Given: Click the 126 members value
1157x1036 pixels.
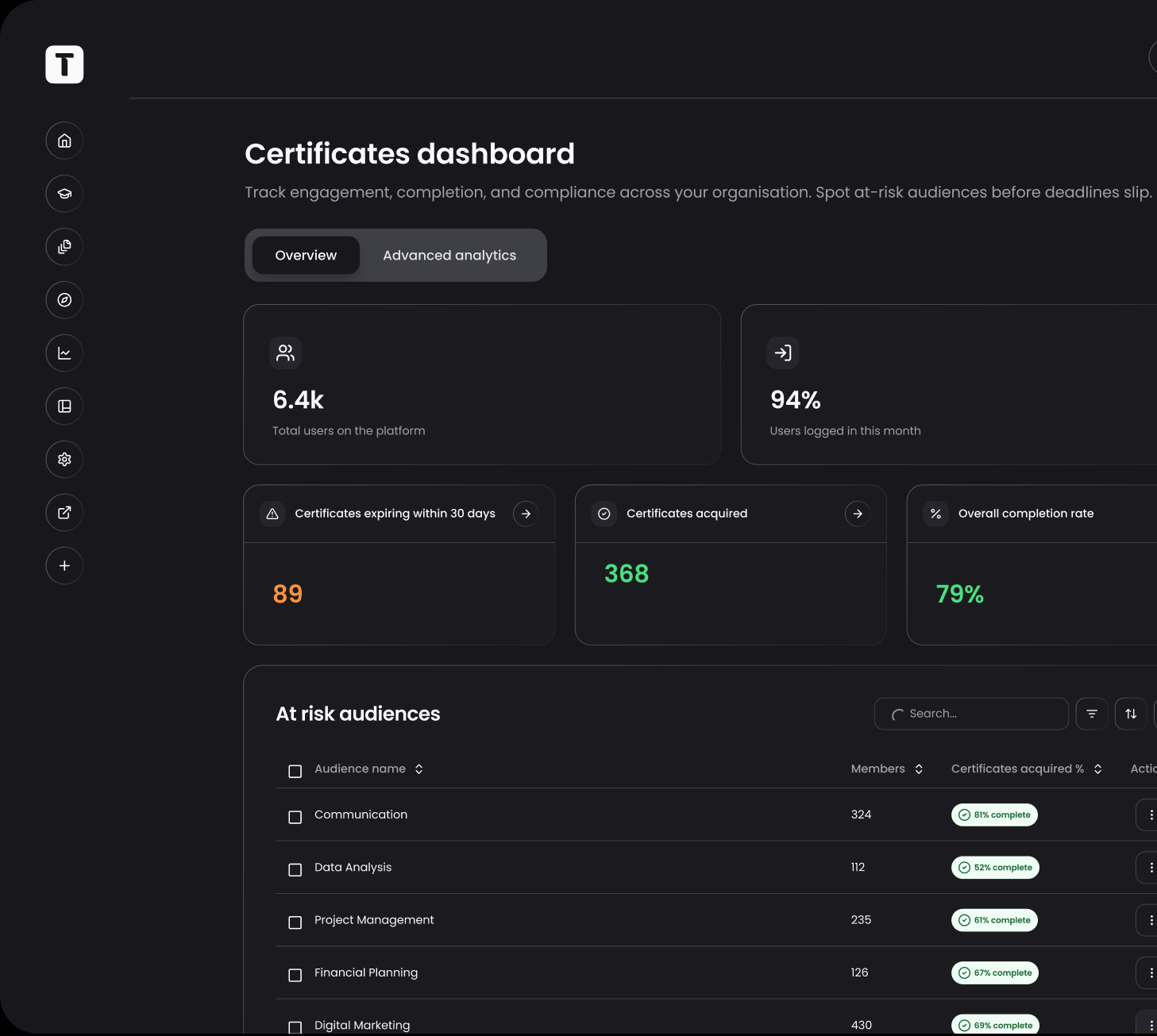Looking at the screenshot, I should point(859,972).
